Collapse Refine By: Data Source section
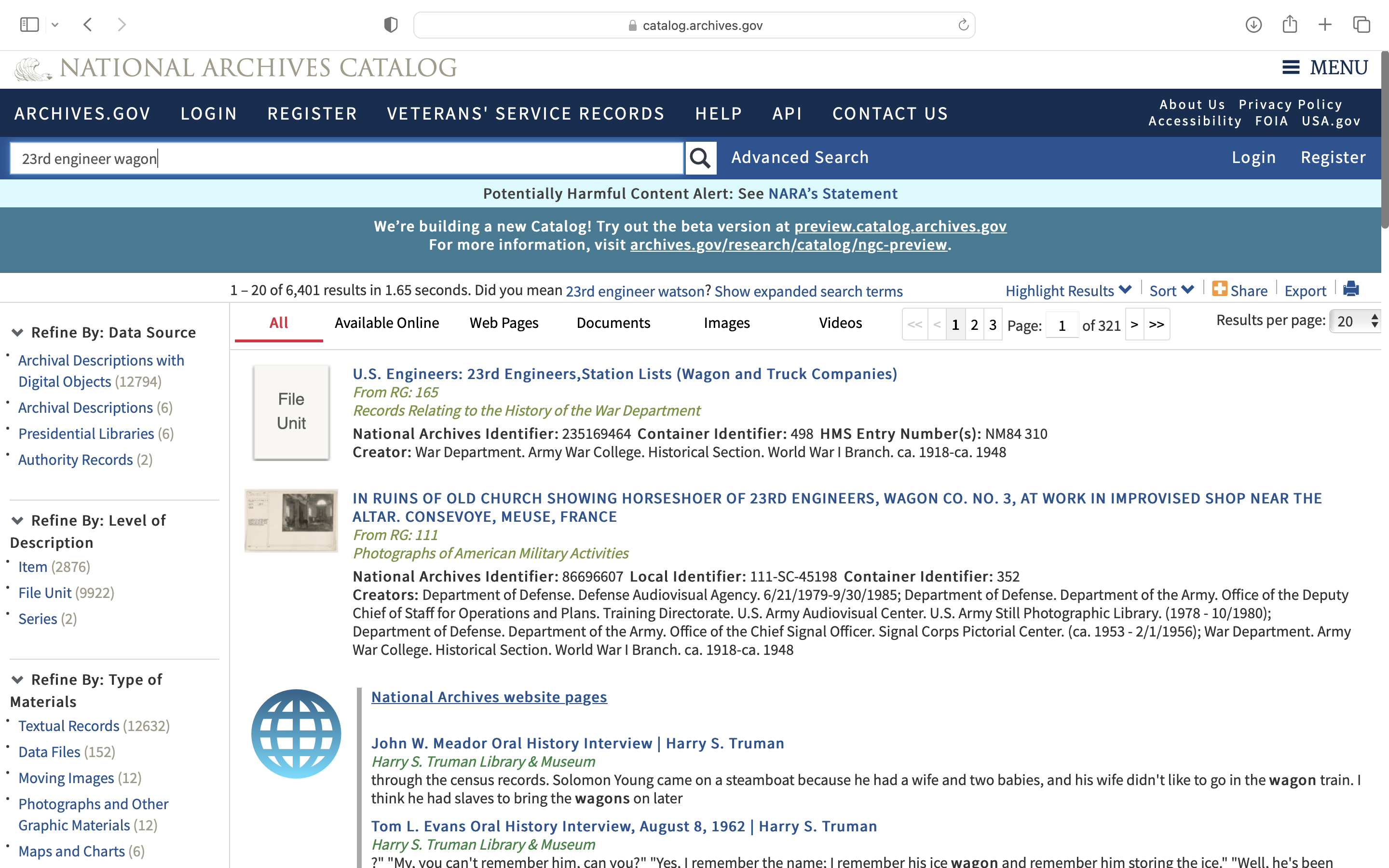 click(17, 332)
